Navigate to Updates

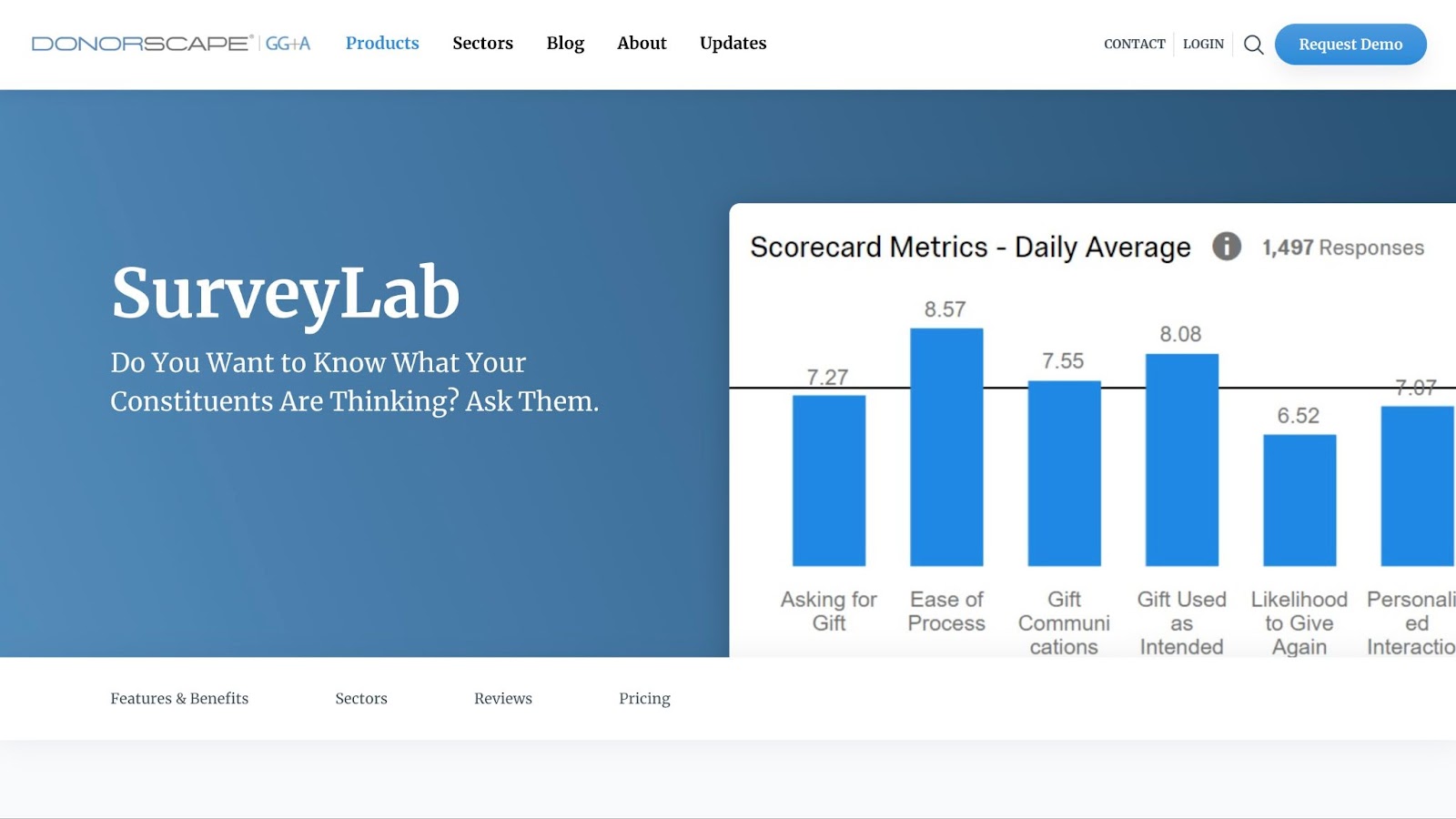pos(733,44)
